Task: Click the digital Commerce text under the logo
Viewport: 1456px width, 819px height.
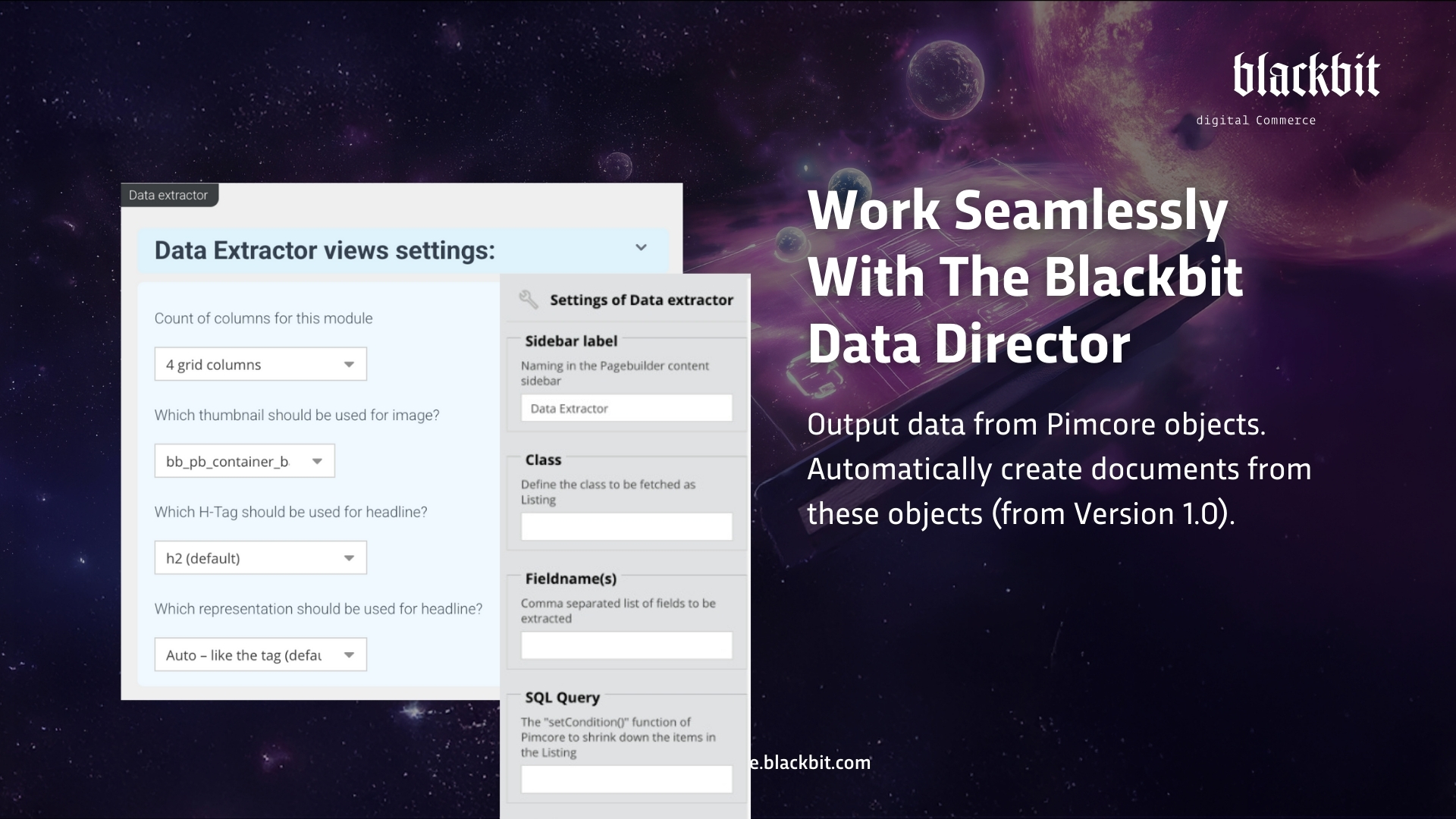Action: [x=1256, y=120]
